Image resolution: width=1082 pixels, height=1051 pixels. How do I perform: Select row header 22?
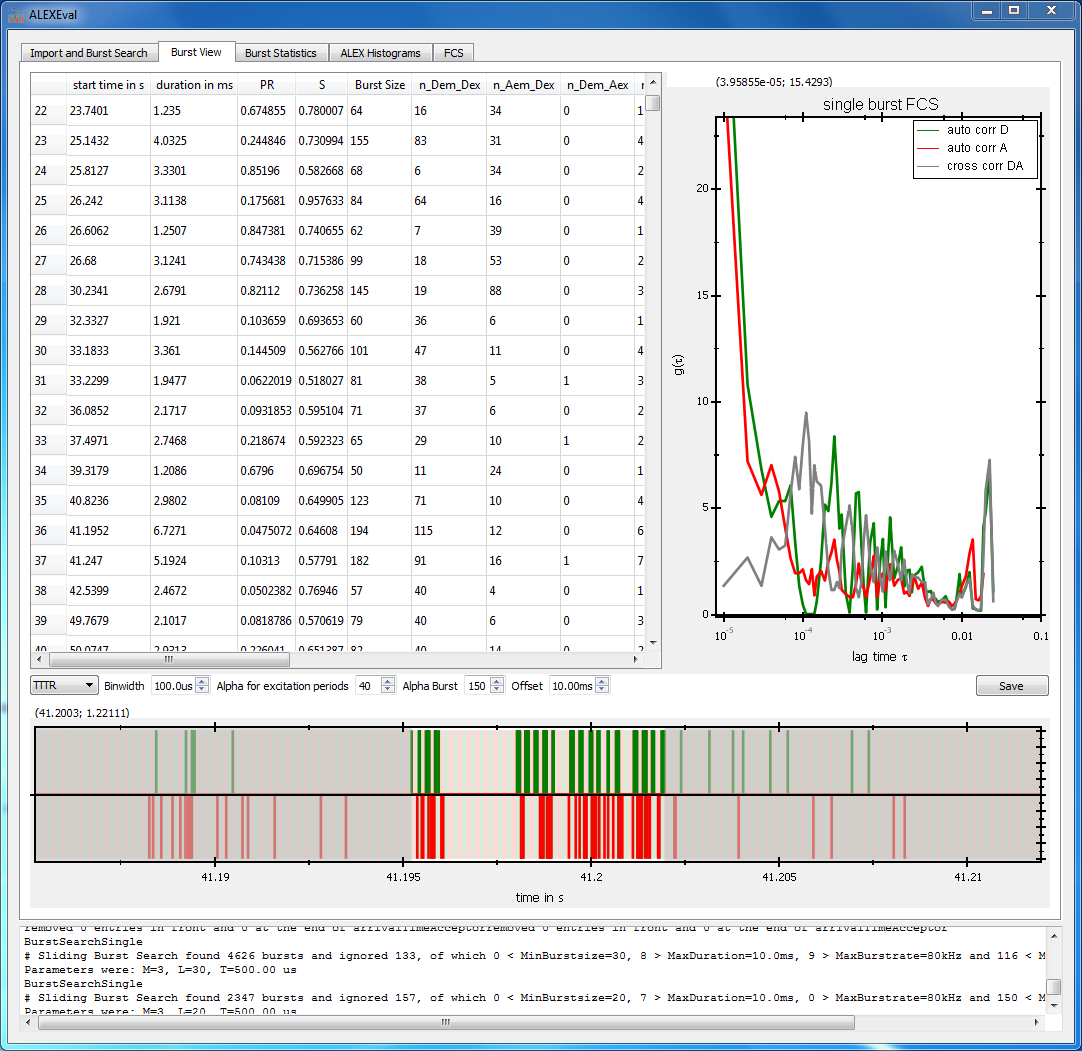coord(48,110)
